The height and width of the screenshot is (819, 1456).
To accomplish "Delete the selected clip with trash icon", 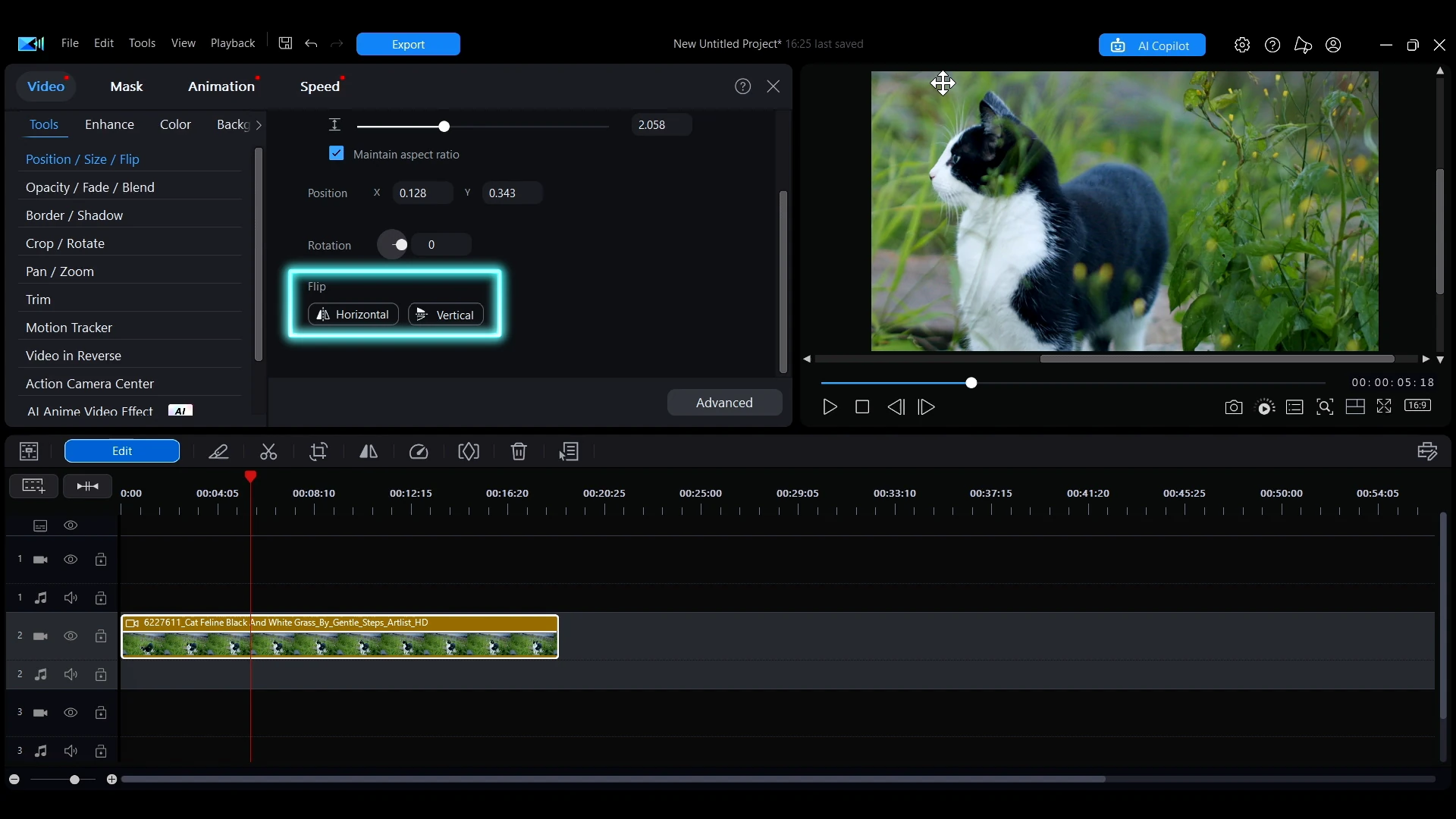I will tap(519, 452).
